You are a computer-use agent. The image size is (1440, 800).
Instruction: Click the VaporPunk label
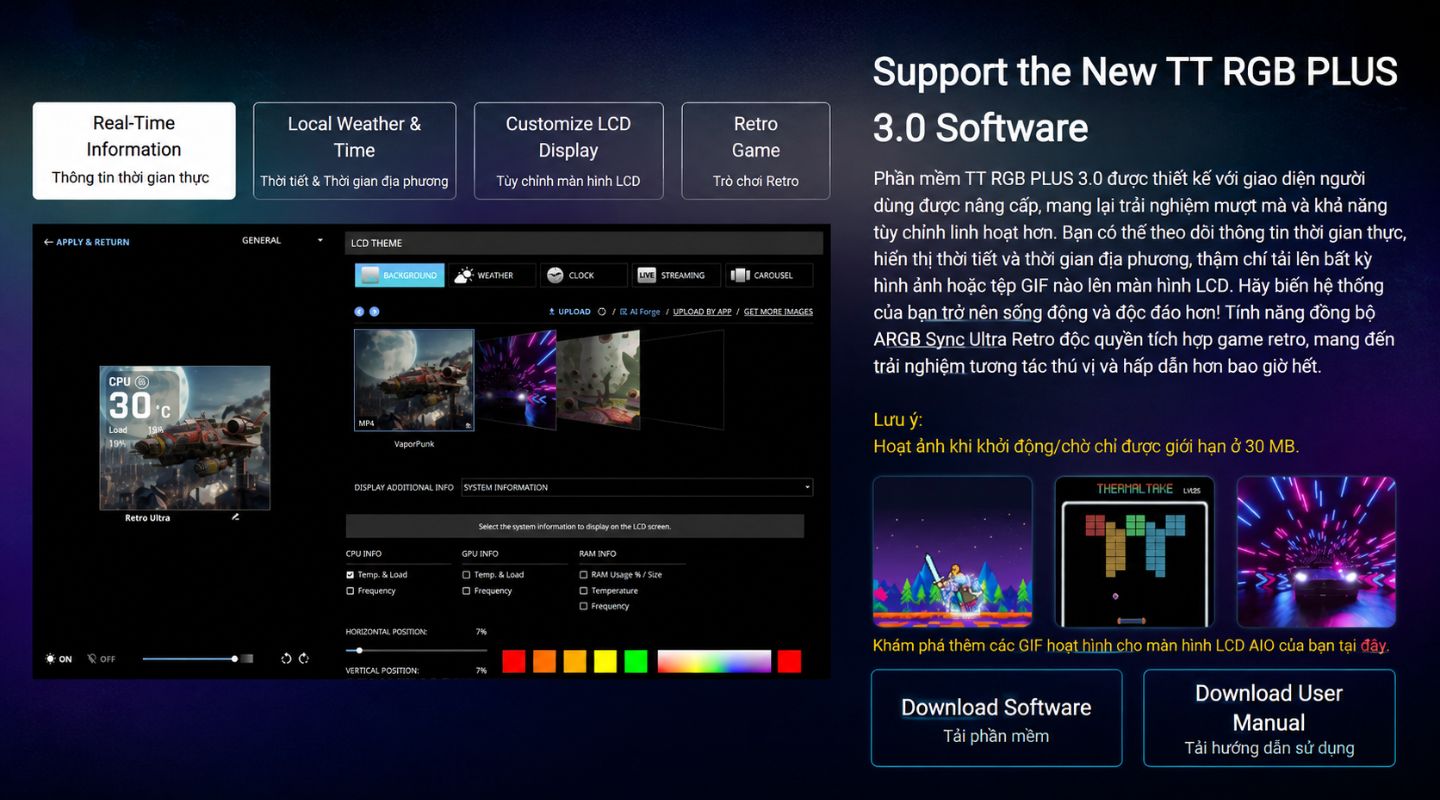point(414,444)
